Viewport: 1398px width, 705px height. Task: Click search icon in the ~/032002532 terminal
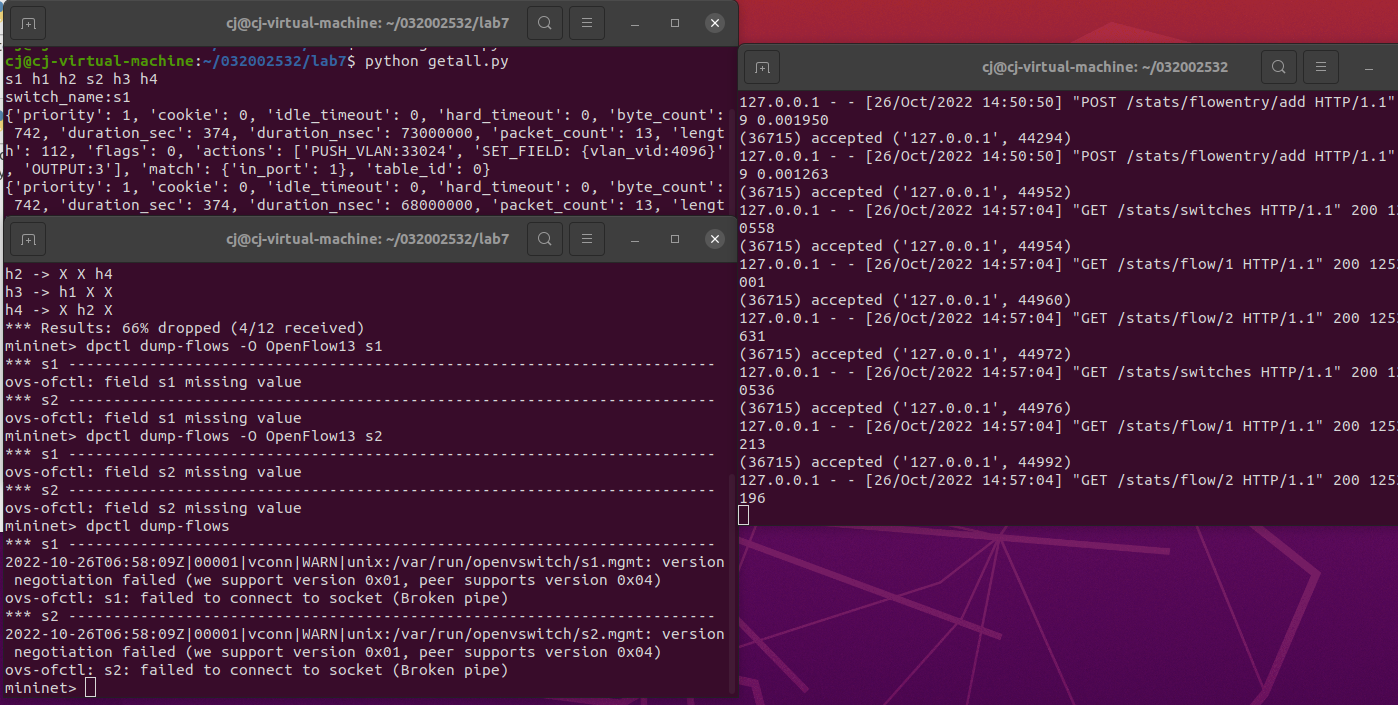point(1278,67)
